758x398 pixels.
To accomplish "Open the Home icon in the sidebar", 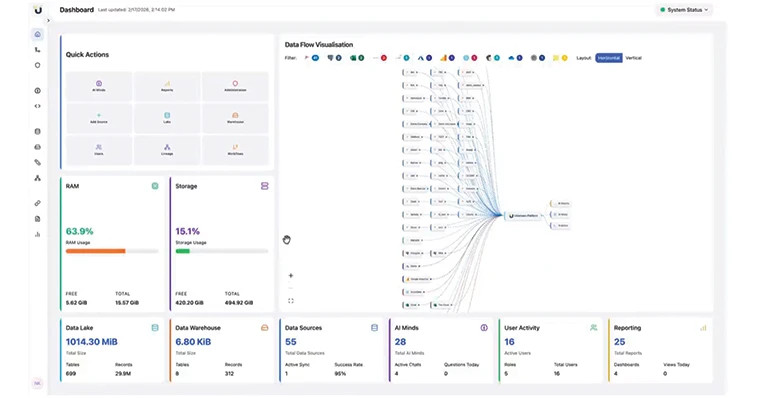I will [x=38, y=34].
